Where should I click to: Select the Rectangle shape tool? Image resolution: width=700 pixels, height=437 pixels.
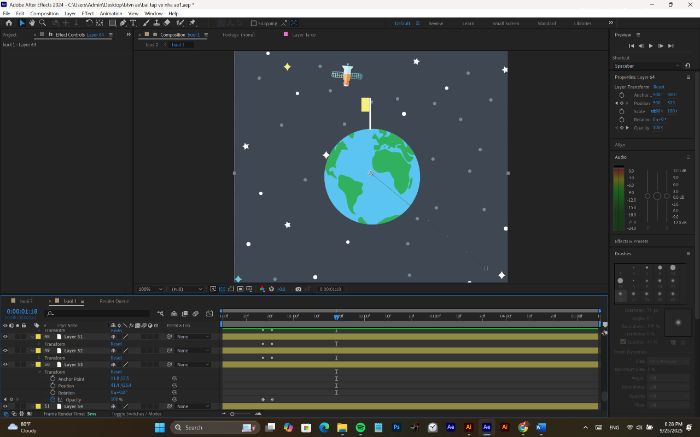112,23
